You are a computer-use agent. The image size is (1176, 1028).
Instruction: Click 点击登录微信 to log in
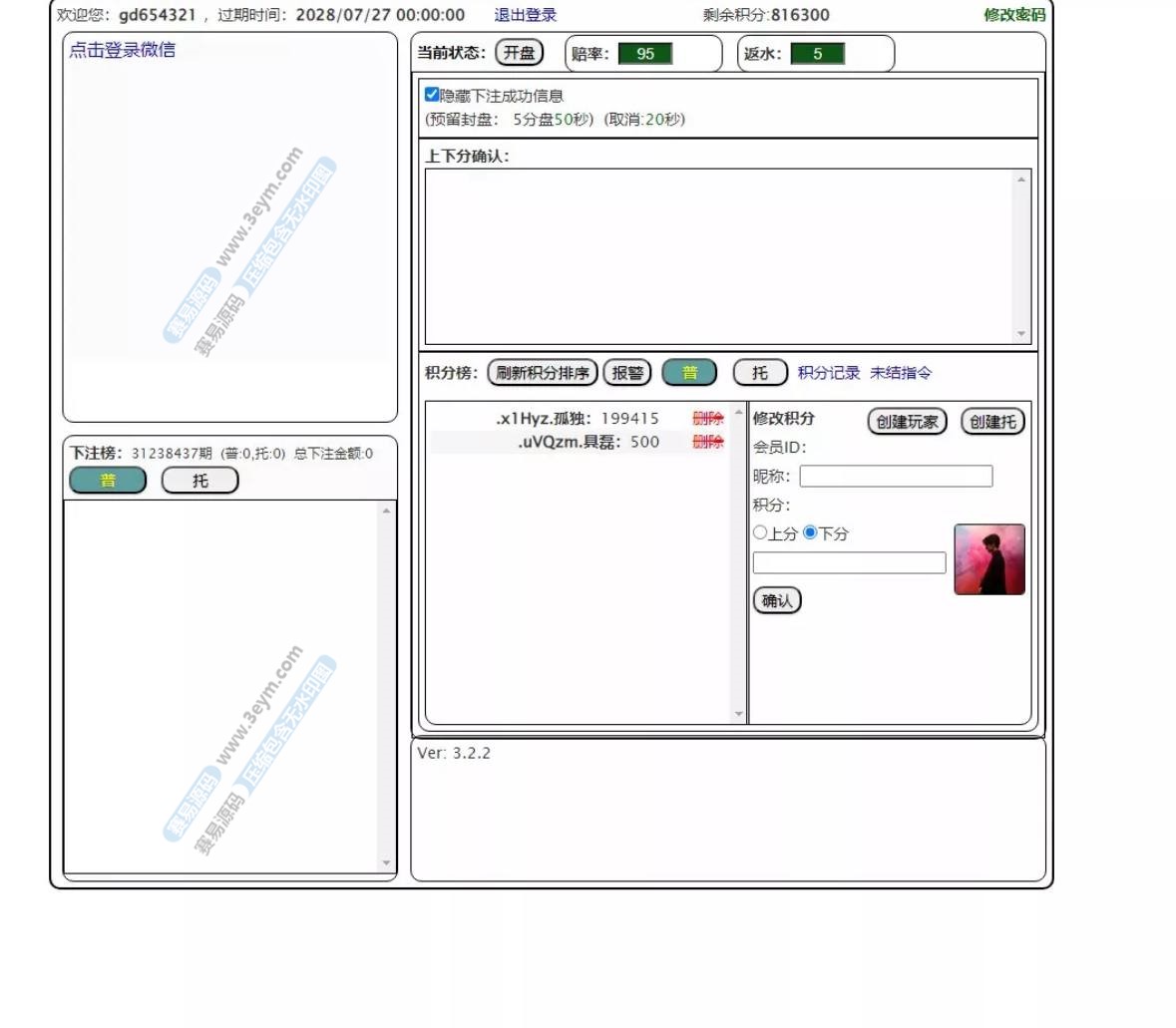click(x=122, y=50)
